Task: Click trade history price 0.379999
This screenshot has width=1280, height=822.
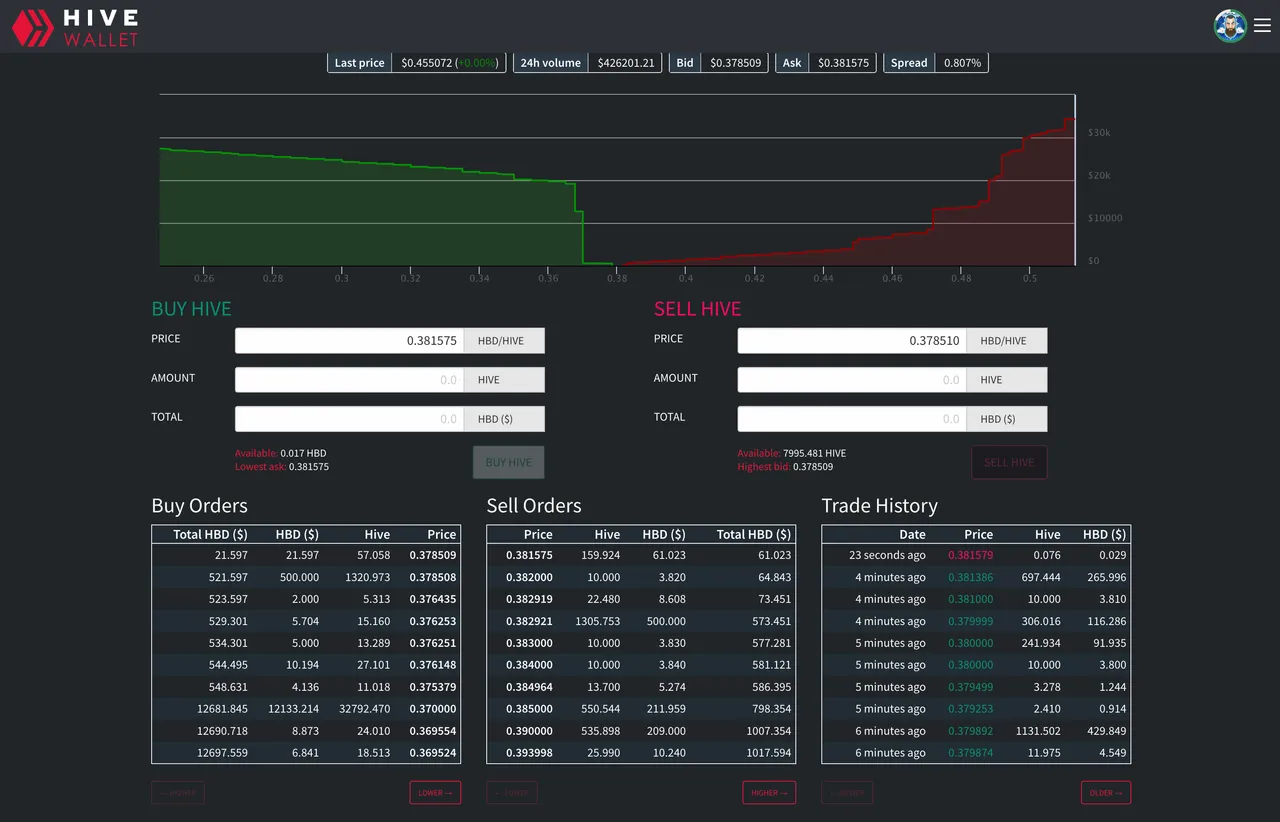Action: (970, 621)
